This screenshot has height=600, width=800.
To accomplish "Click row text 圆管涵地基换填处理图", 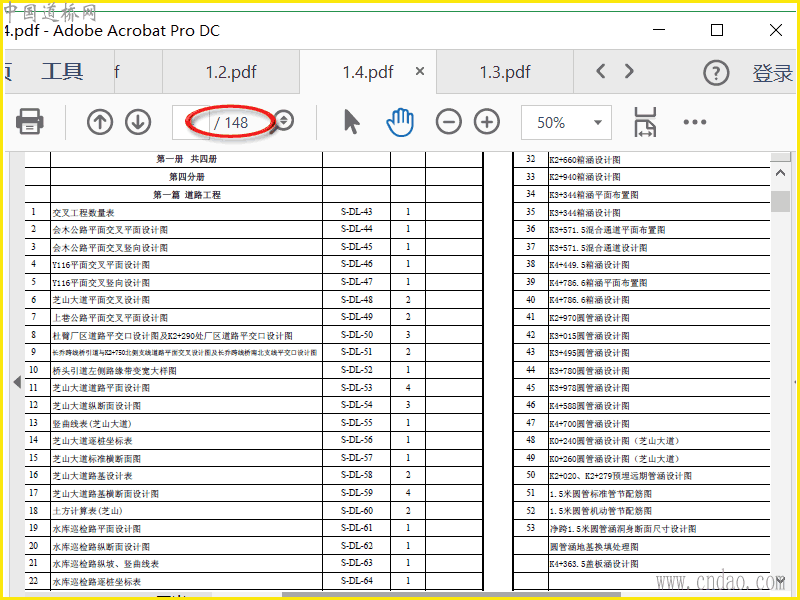I will pyautogui.click(x=594, y=547).
